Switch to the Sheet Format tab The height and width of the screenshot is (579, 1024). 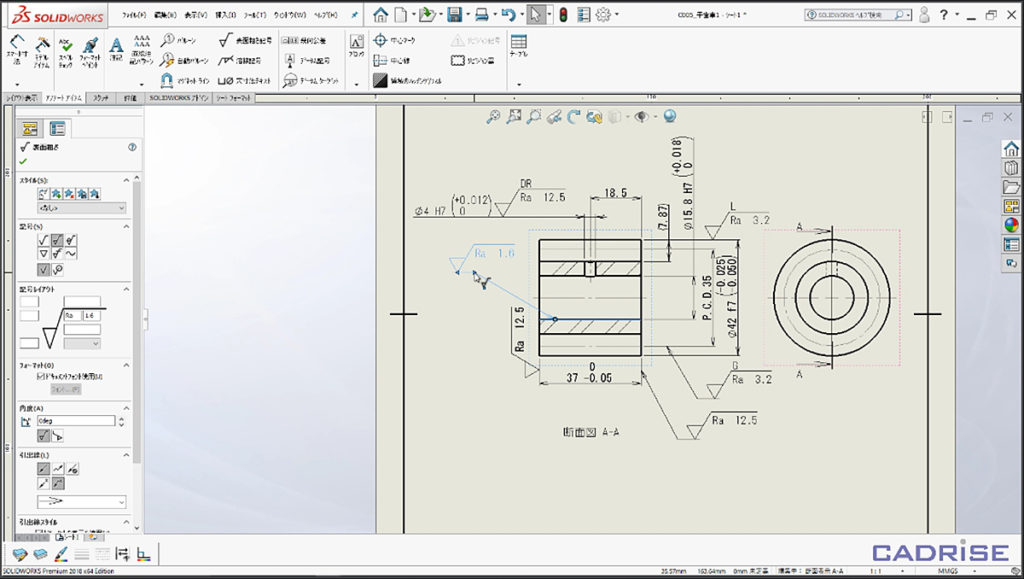point(233,99)
